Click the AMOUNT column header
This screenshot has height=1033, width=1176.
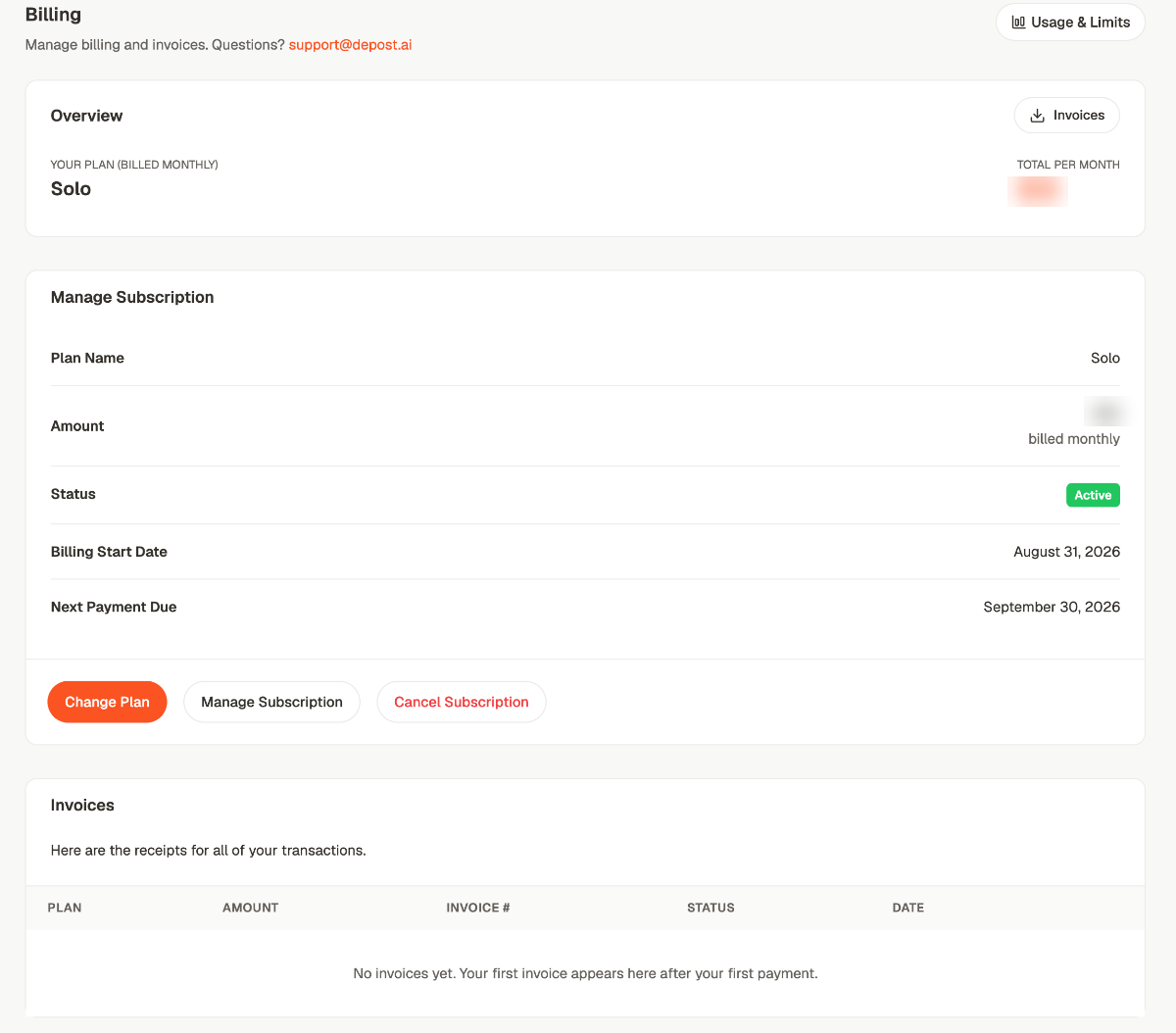coord(250,908)
